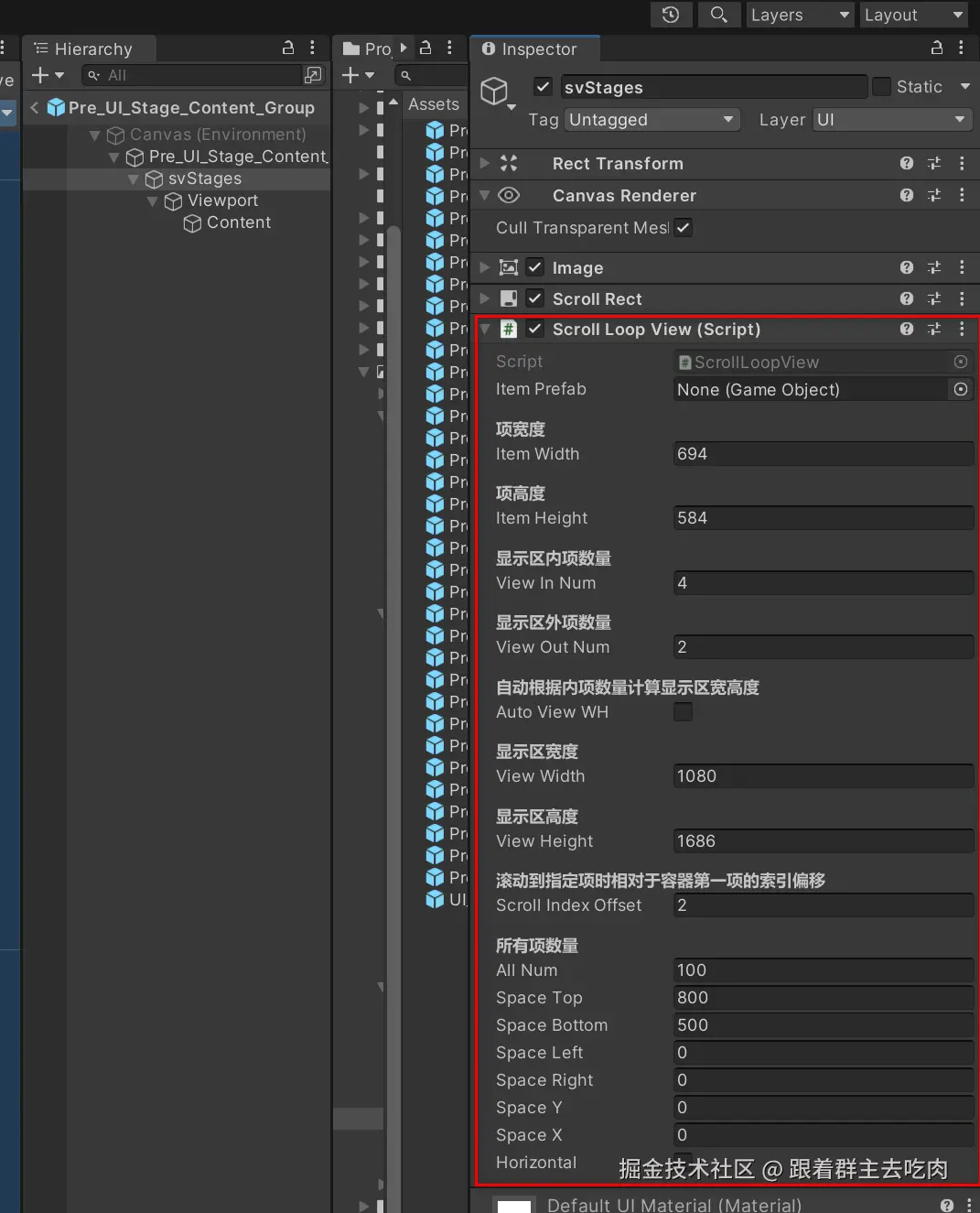Open Scroll Loop View context menu
Viewport: 980px width, 1213px height.
tap(962, 329)
